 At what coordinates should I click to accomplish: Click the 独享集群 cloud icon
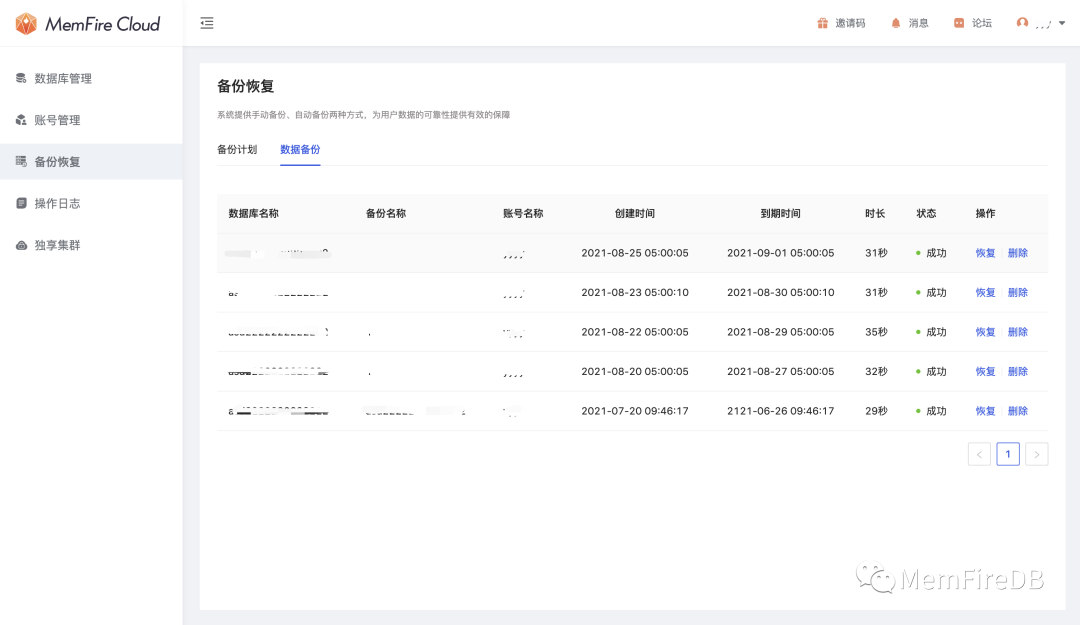(x=21, y=245)
